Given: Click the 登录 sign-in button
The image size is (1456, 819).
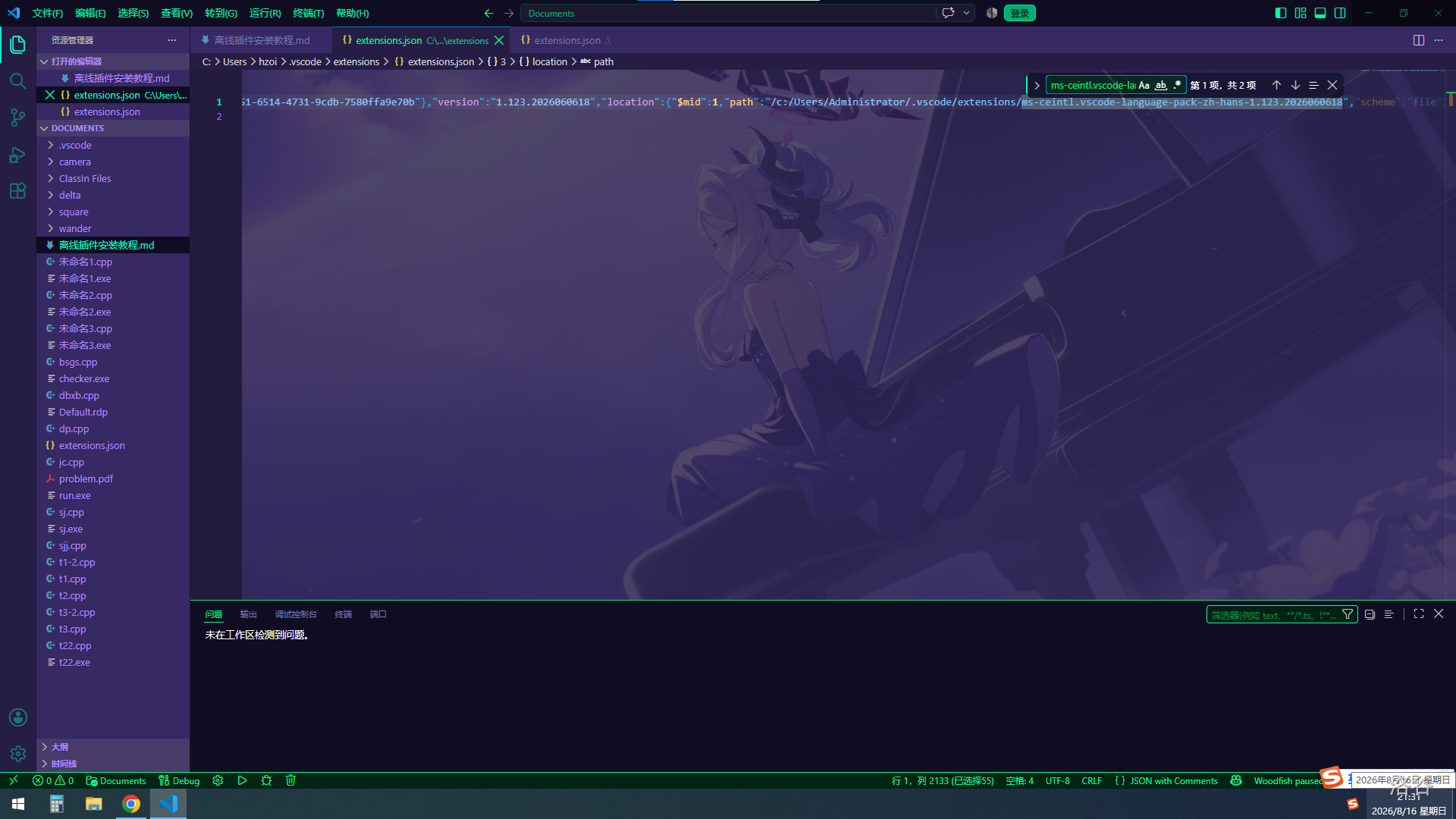Looking at the screenshot, I should 1020,13.
